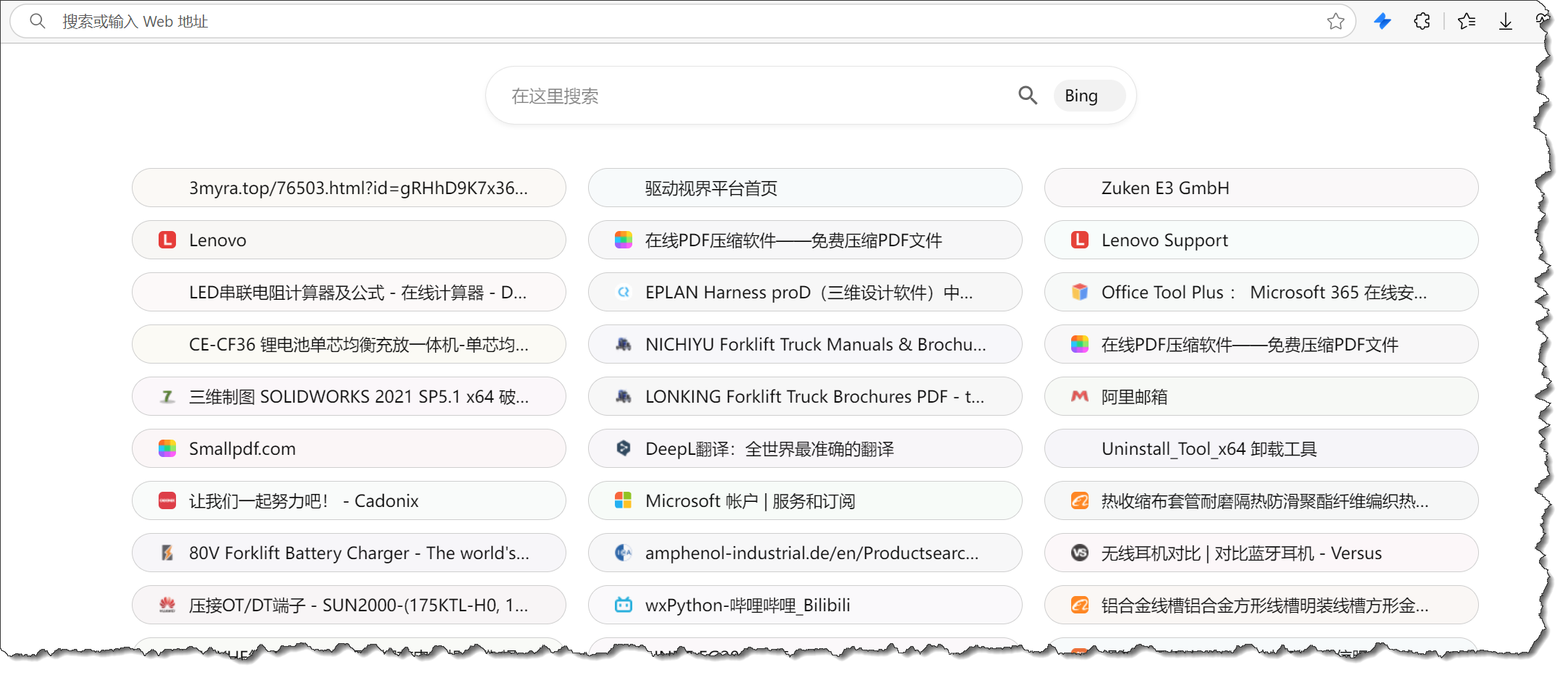The image size is (1568, 675).
Task: Open Lenovo Support tile text
Action: pyautogui.click(x=1165, y=240)
